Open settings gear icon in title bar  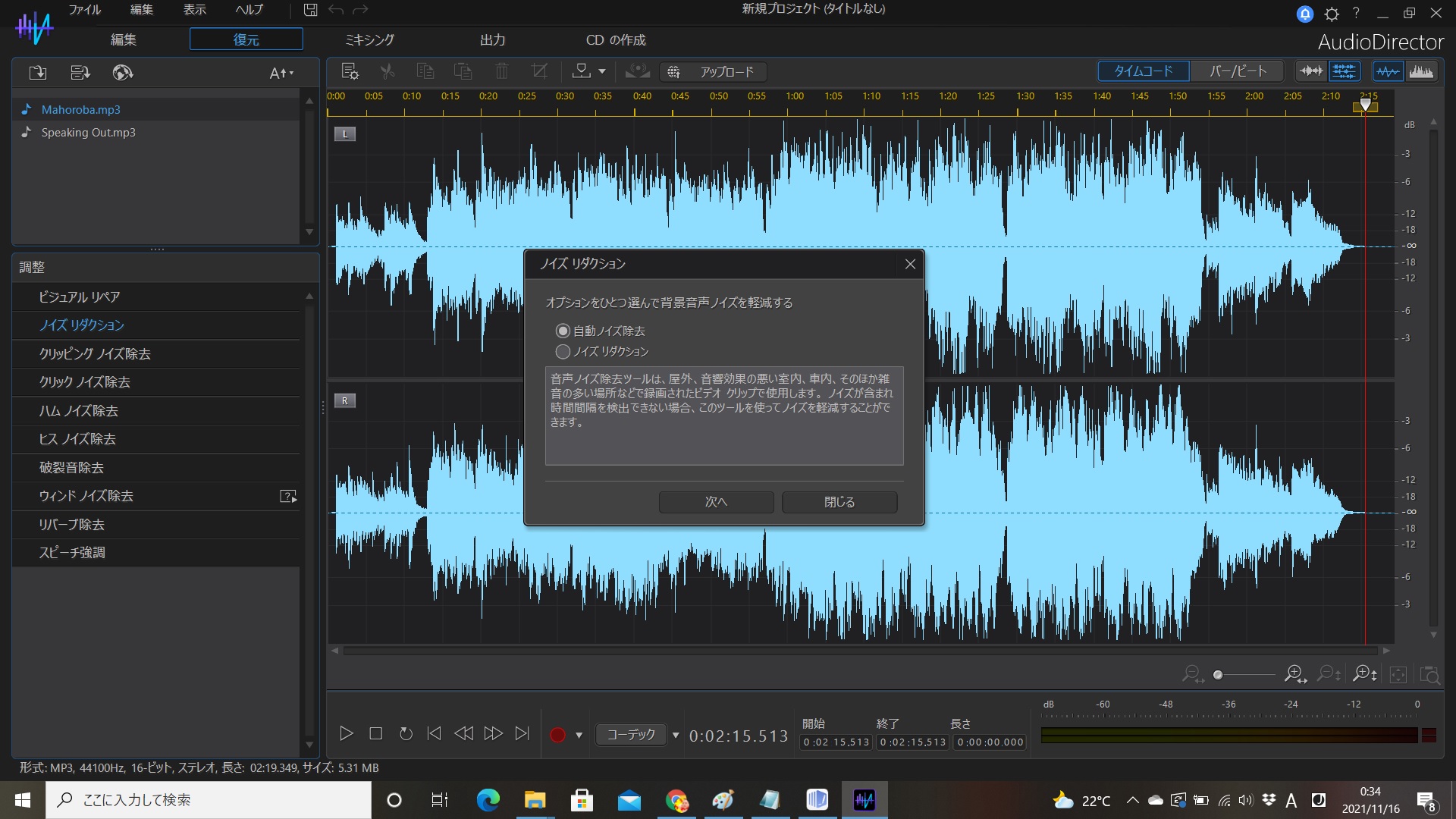pos(1332,14)
